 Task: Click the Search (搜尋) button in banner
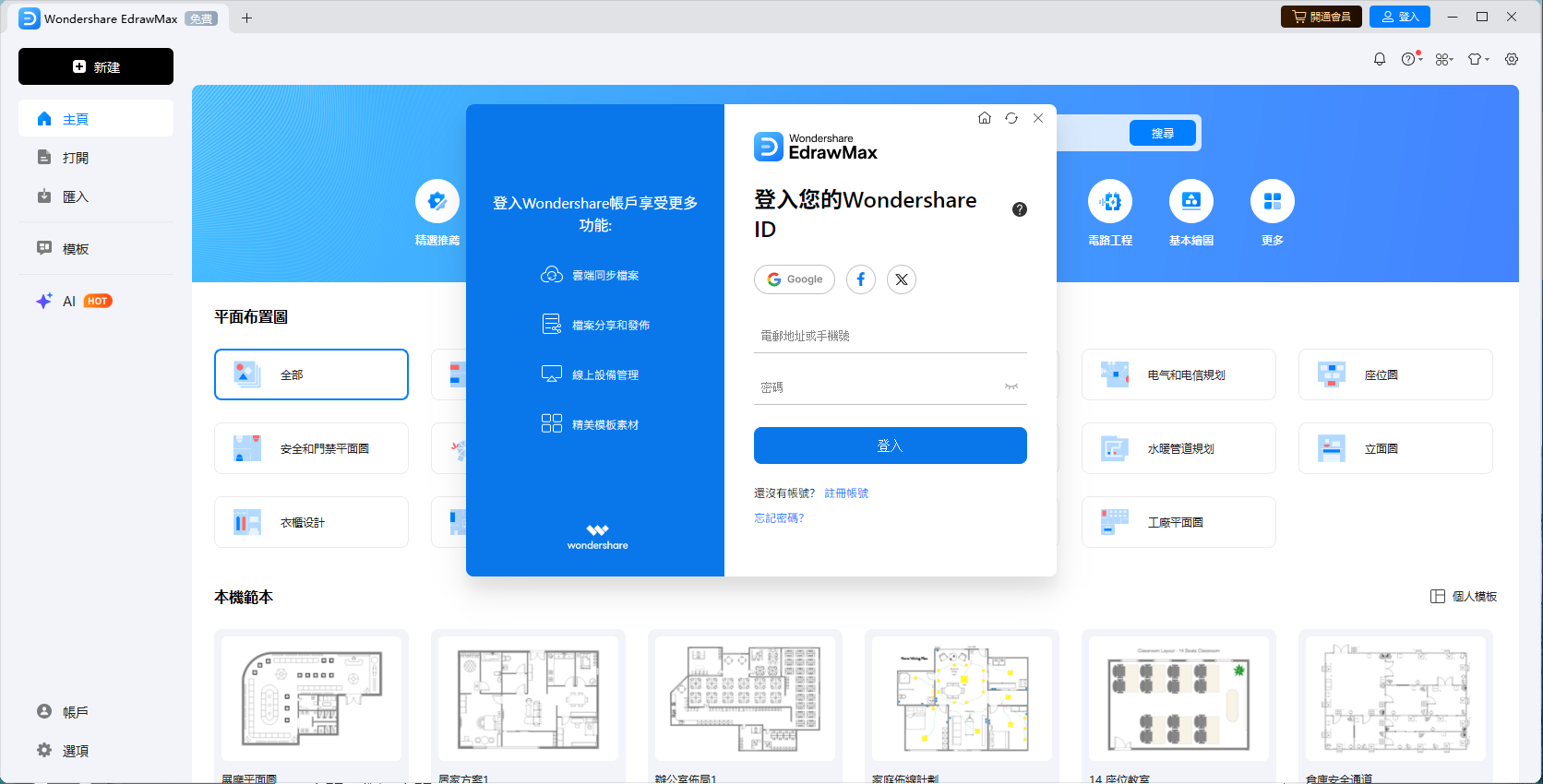1163,134
